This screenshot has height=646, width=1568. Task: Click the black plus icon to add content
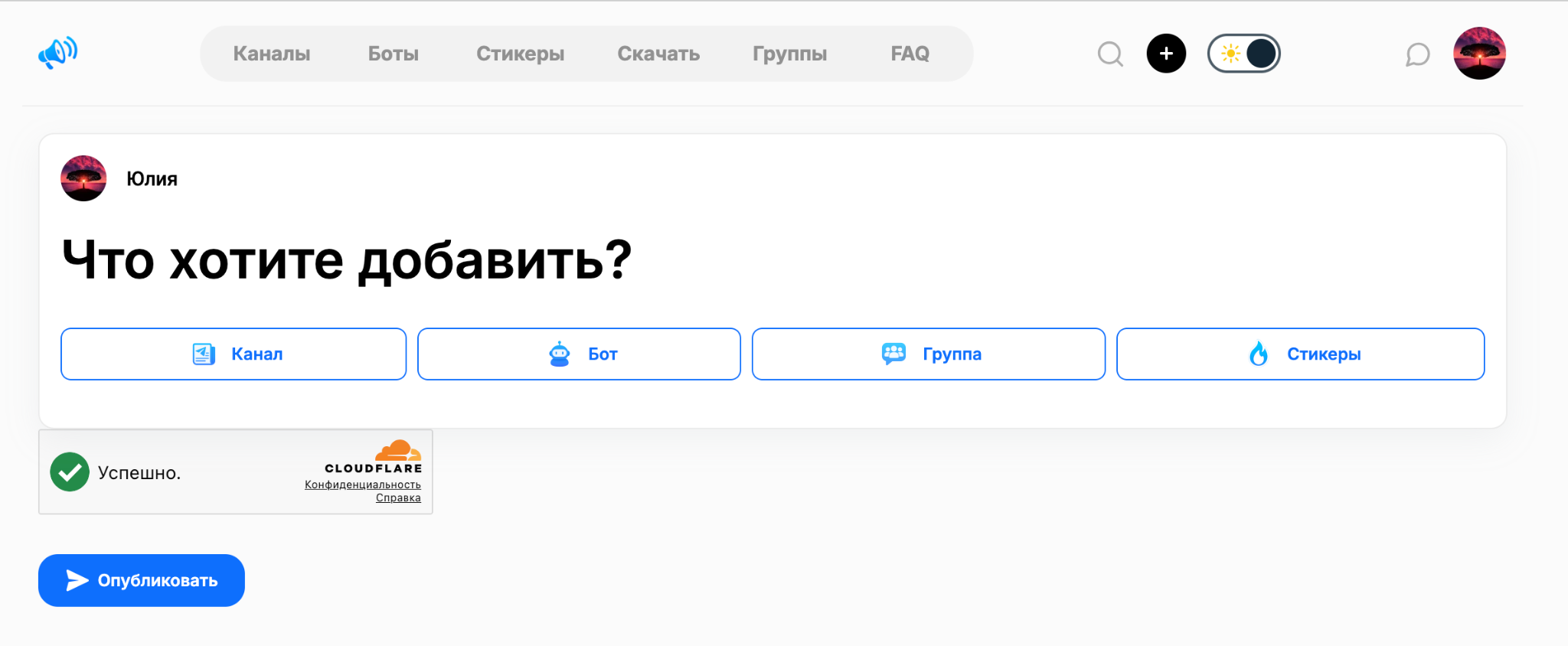(x=1165, y=54)
